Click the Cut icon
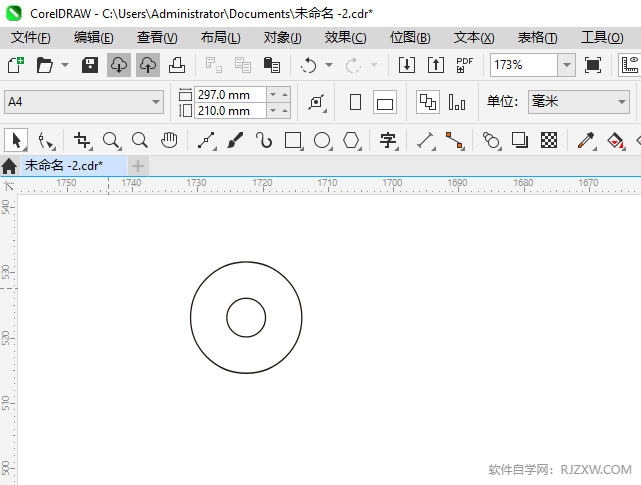This screenshot has height=485, width=641. click(213, 65)
